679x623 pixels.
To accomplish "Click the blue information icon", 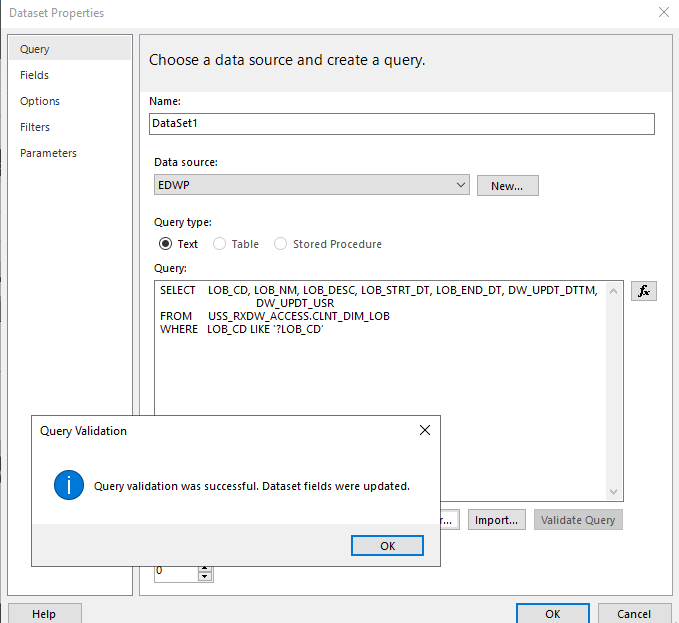I will [69, 485].
